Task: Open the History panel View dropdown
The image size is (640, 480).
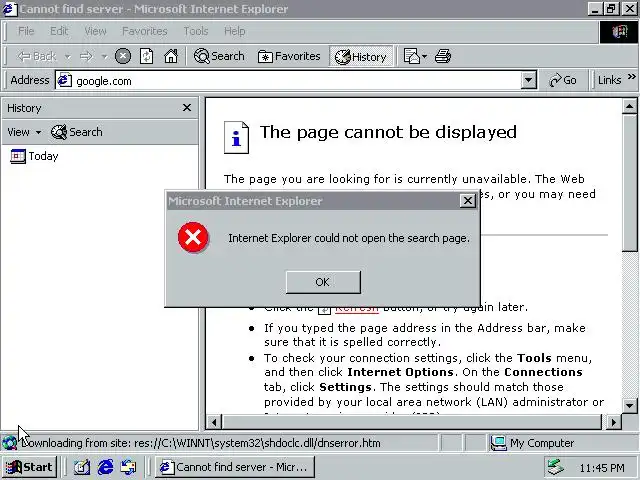Action: tap(24, 132)
